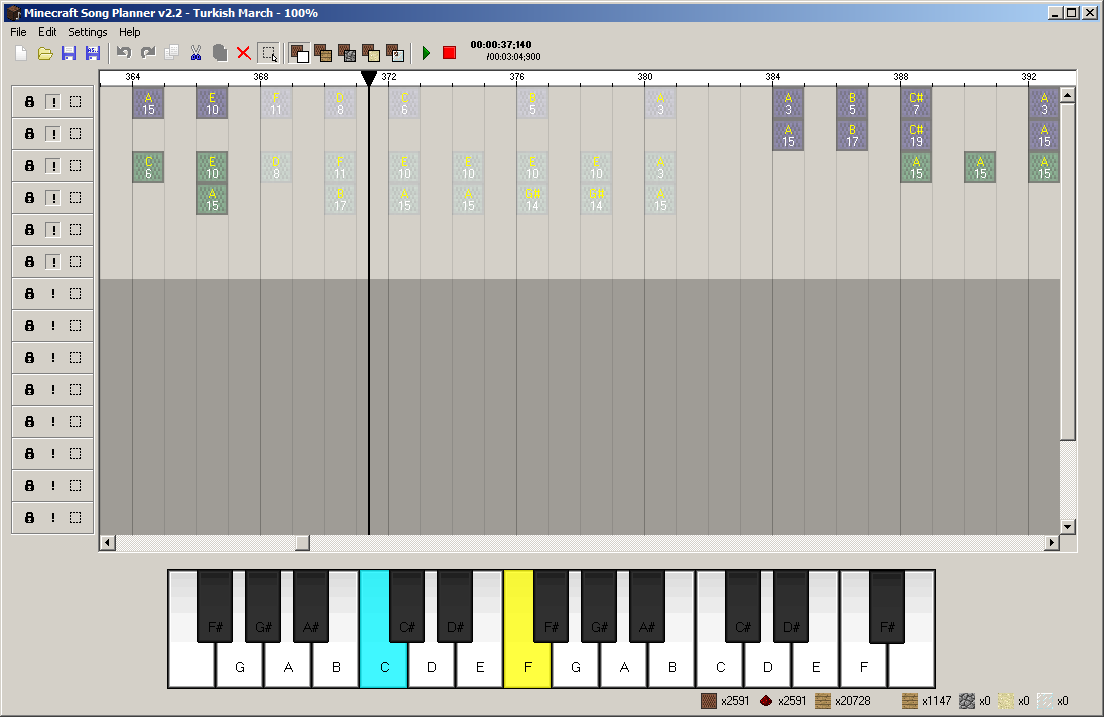Select the C 6 note in track three
This screenshot has width=1104, height=717.
tap(148, 167)
